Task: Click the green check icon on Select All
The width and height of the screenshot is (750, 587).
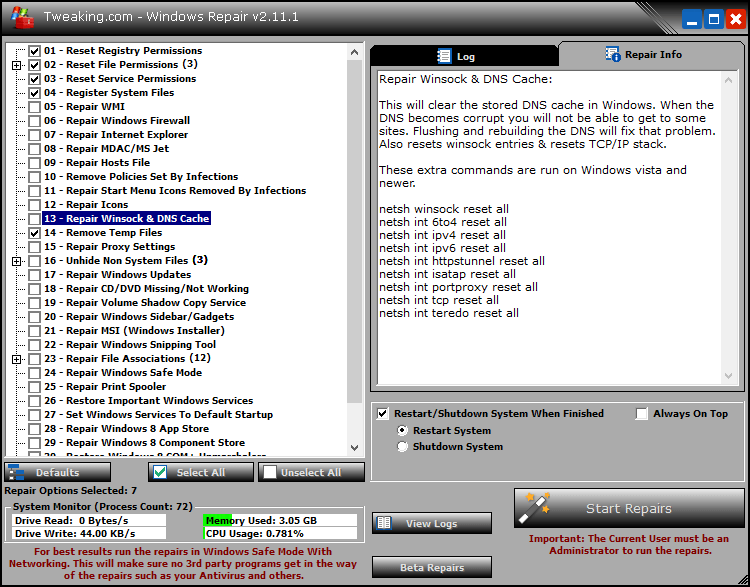Action: coord(160,472)
